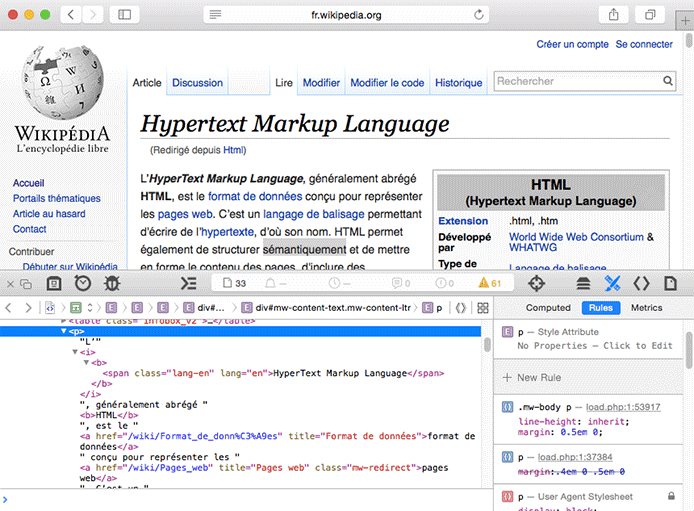Open the Historique tab
The width and height of the screenshot is (694, 511).
click(459, 83)
